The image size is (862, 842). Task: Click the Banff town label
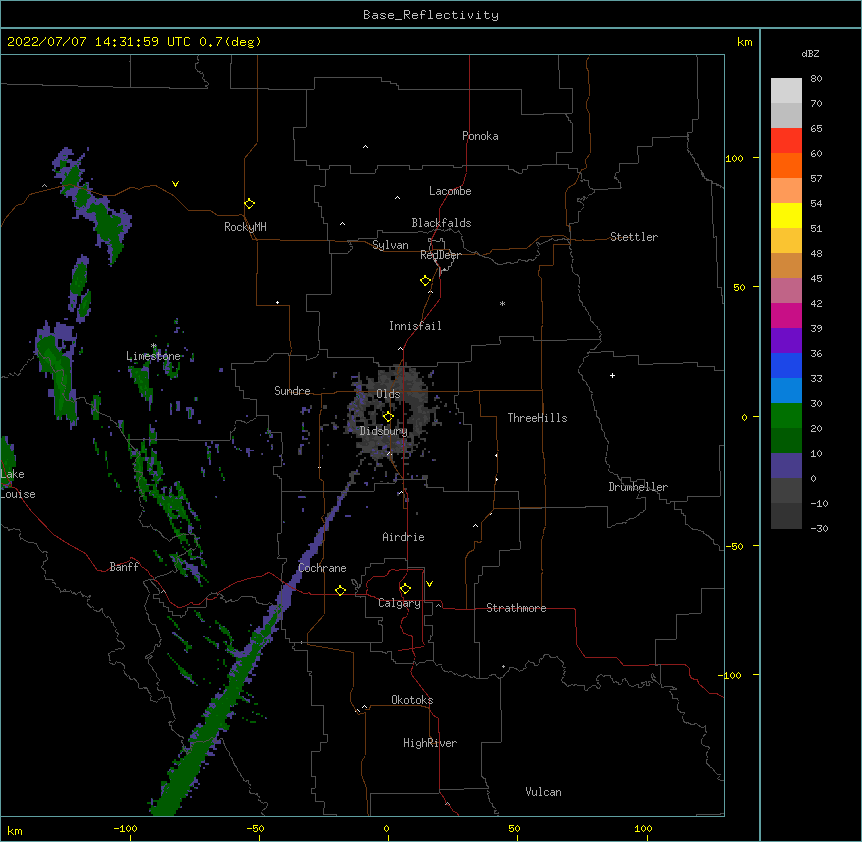124,567
